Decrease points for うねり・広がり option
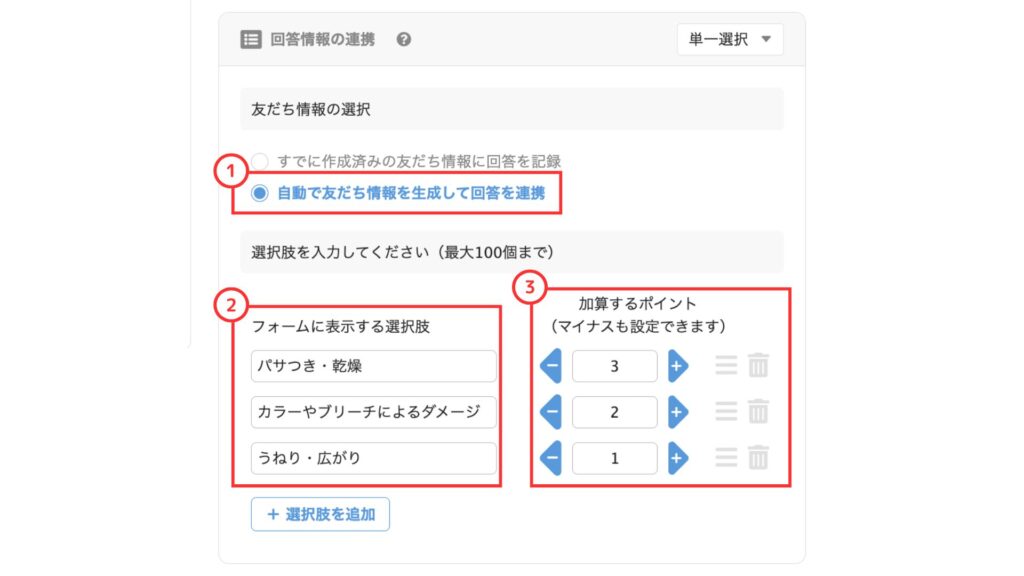This screenshot has width=1024, height=576. (551, 458)
